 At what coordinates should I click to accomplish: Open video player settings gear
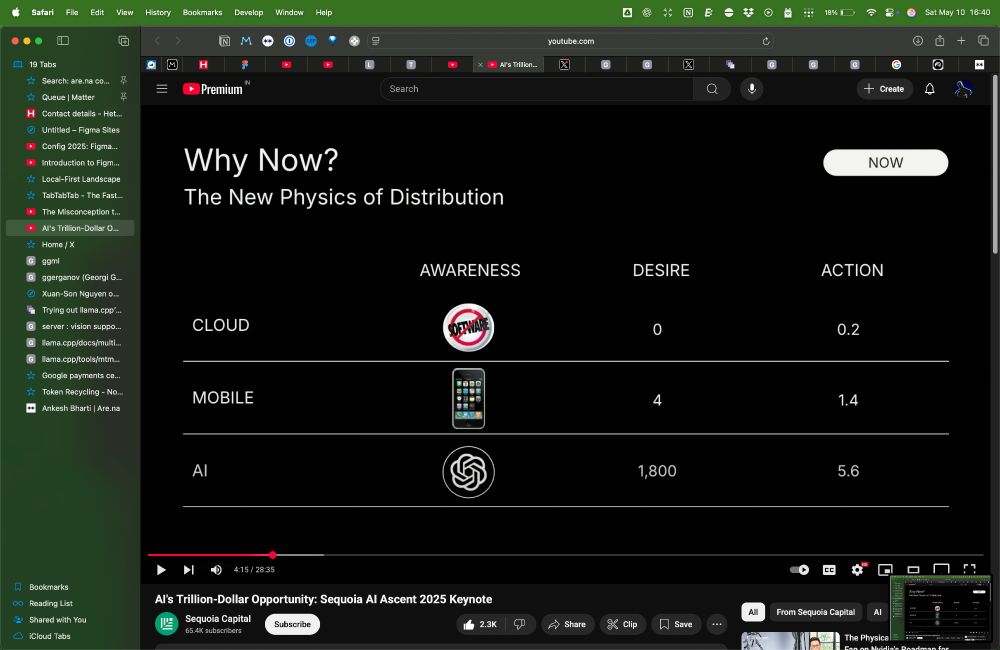click(x=858, y=570)
